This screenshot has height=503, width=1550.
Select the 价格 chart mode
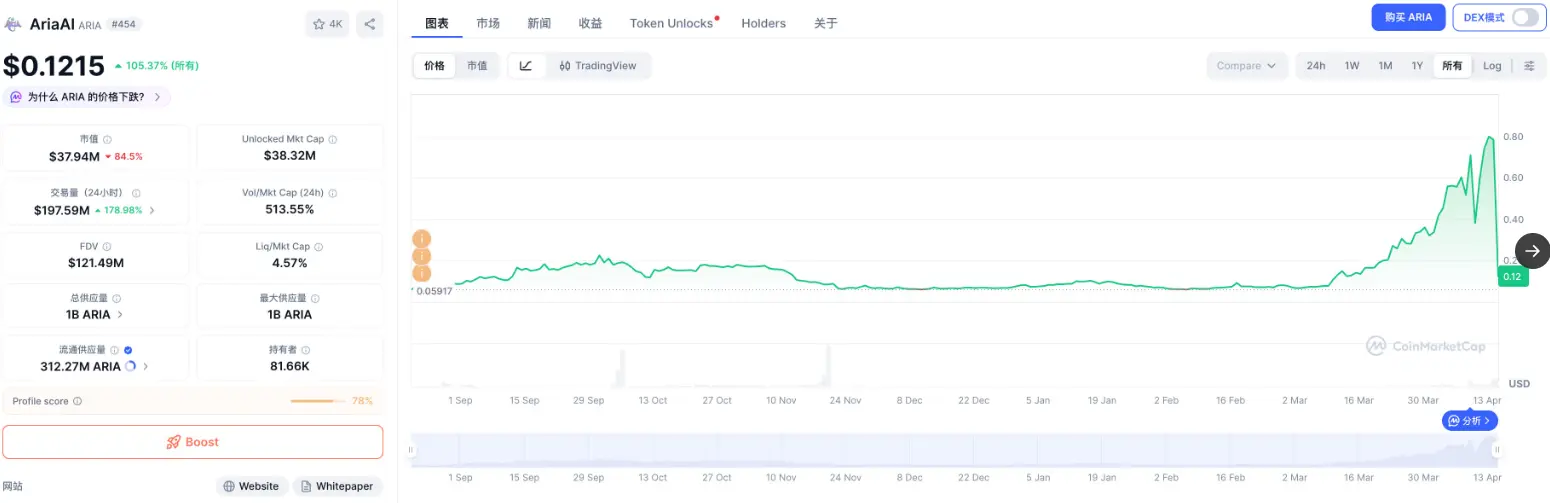click(434, 66)
